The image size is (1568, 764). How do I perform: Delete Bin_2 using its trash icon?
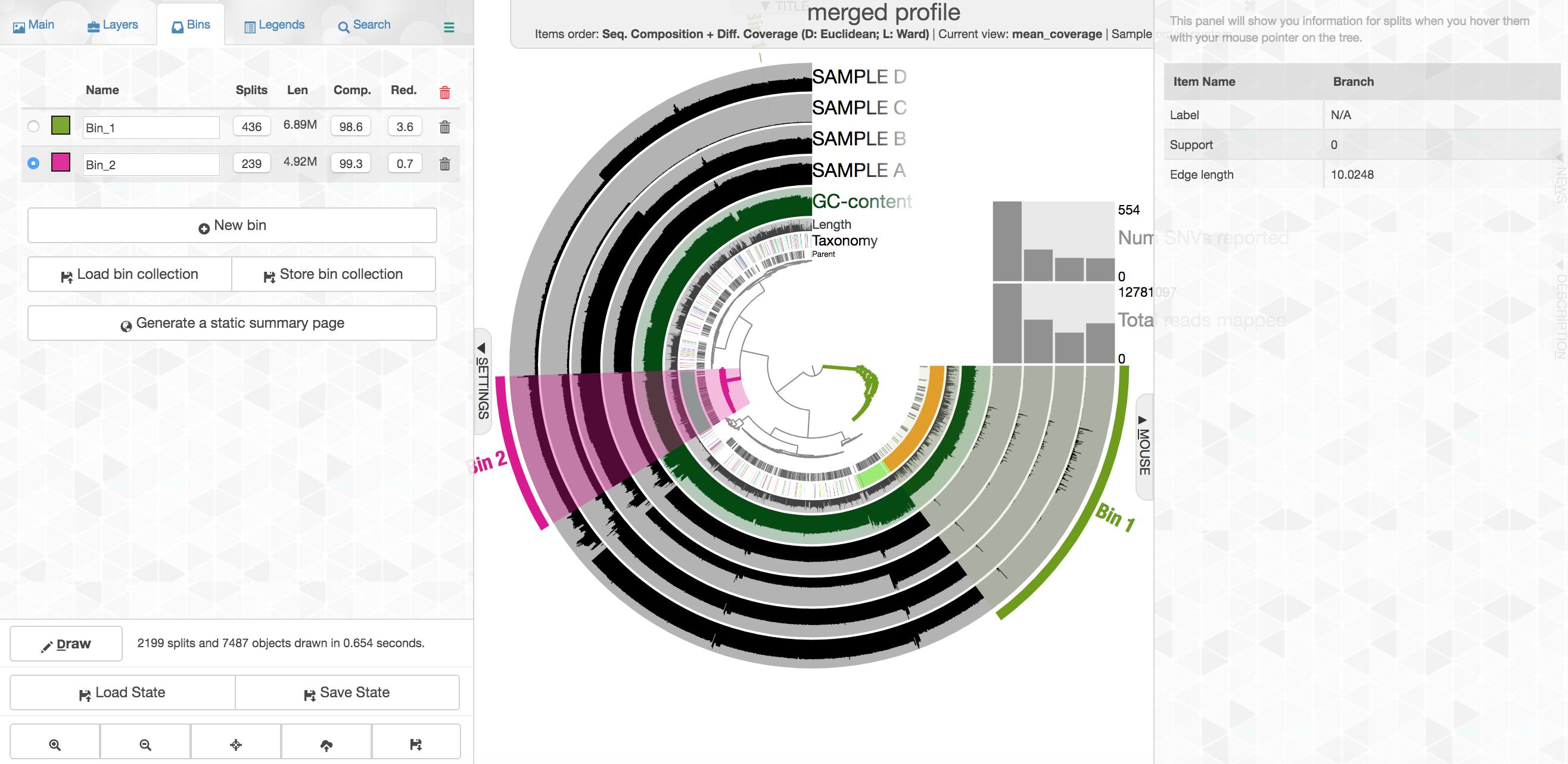444,164
